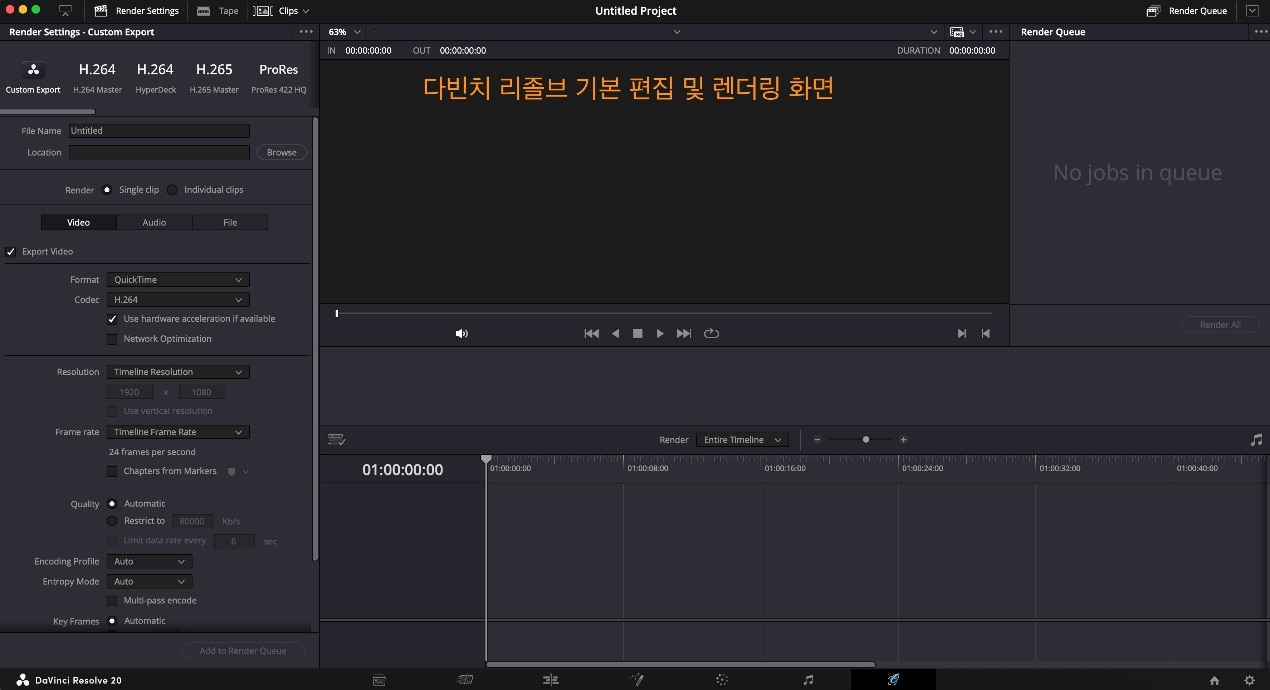Stop playback in the viewer
The image size is (1270, 690).
click(637, 334)
